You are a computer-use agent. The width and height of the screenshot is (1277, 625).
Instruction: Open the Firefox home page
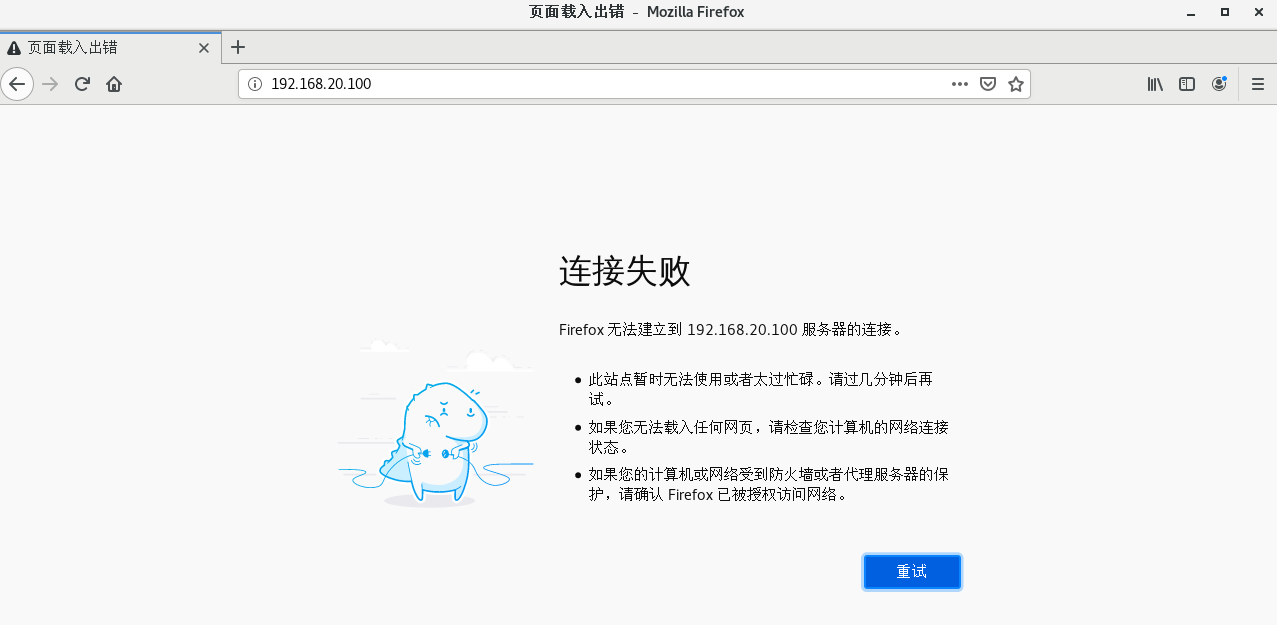pyautogui.click(x=114, y=84)
